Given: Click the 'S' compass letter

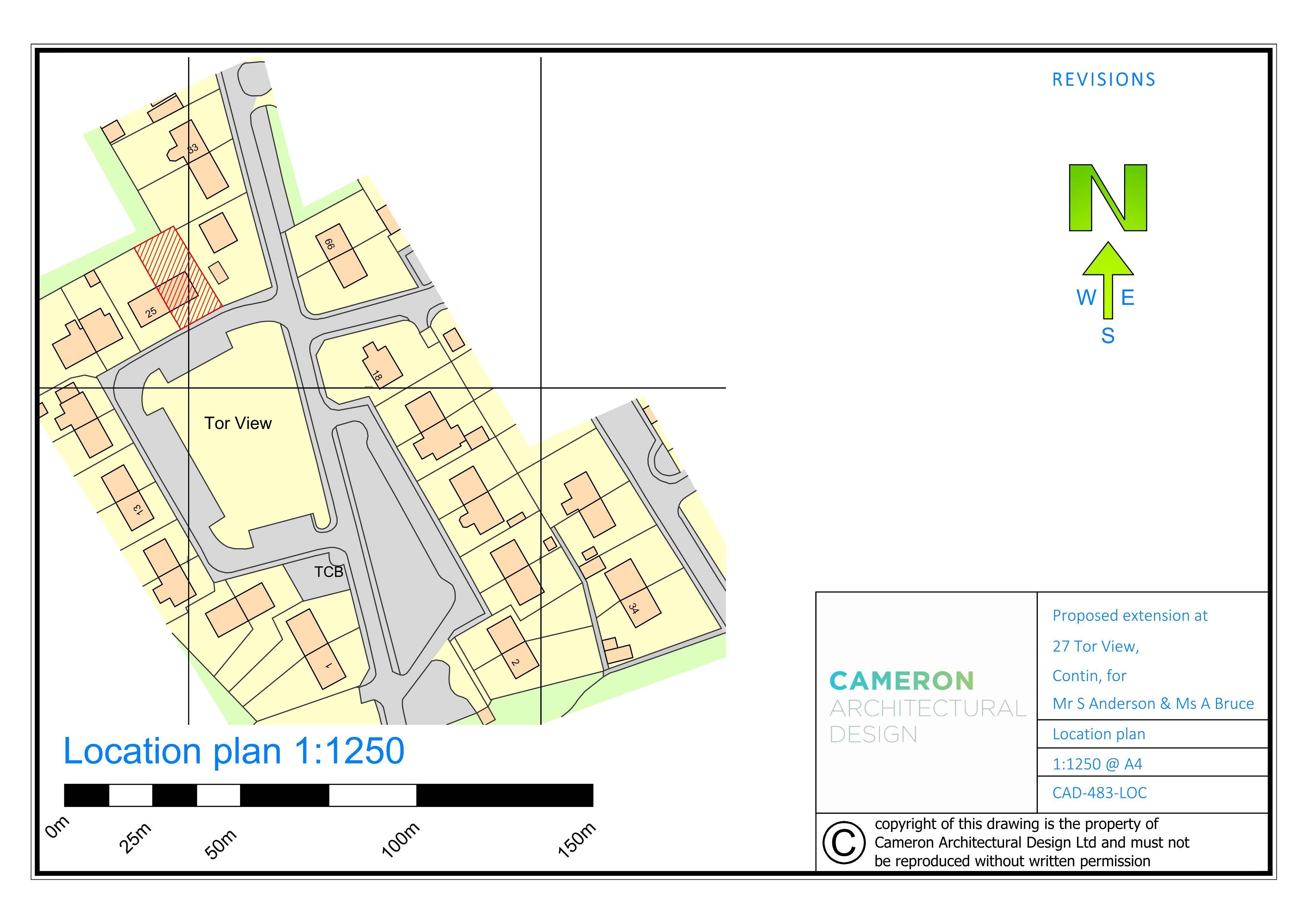Looking at the screenshot, I should point(1107,336).
